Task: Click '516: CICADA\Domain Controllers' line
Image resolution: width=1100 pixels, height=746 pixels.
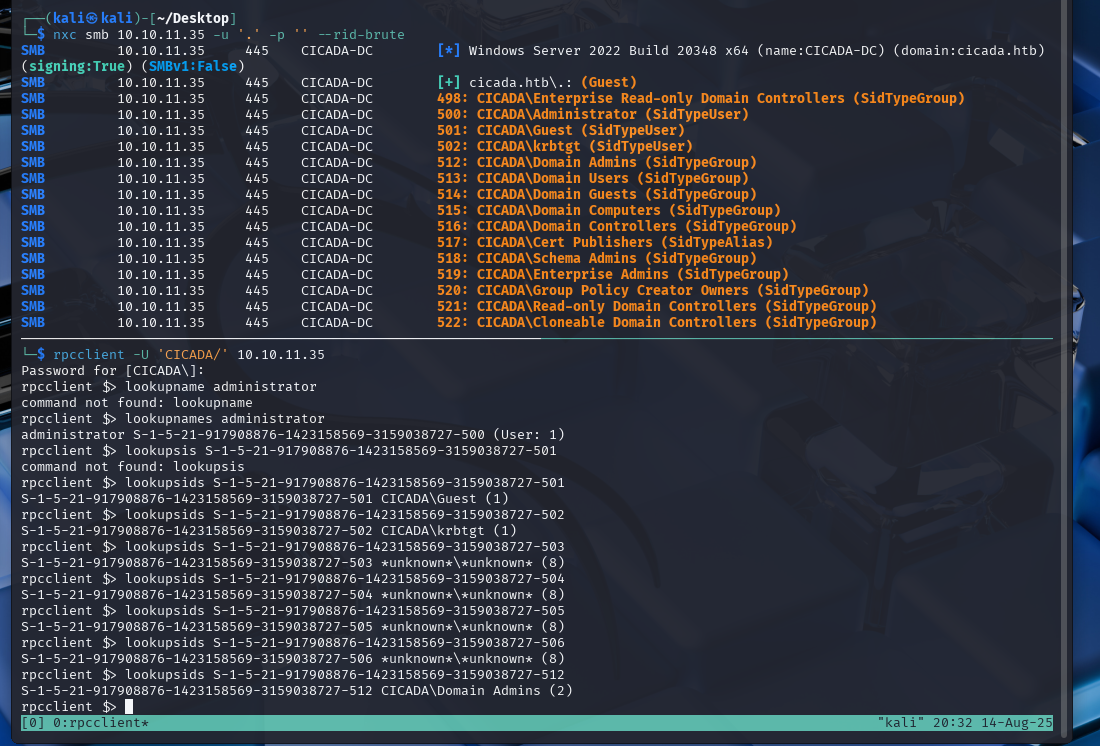Action: pyautogui.click(x=617, y=227)
